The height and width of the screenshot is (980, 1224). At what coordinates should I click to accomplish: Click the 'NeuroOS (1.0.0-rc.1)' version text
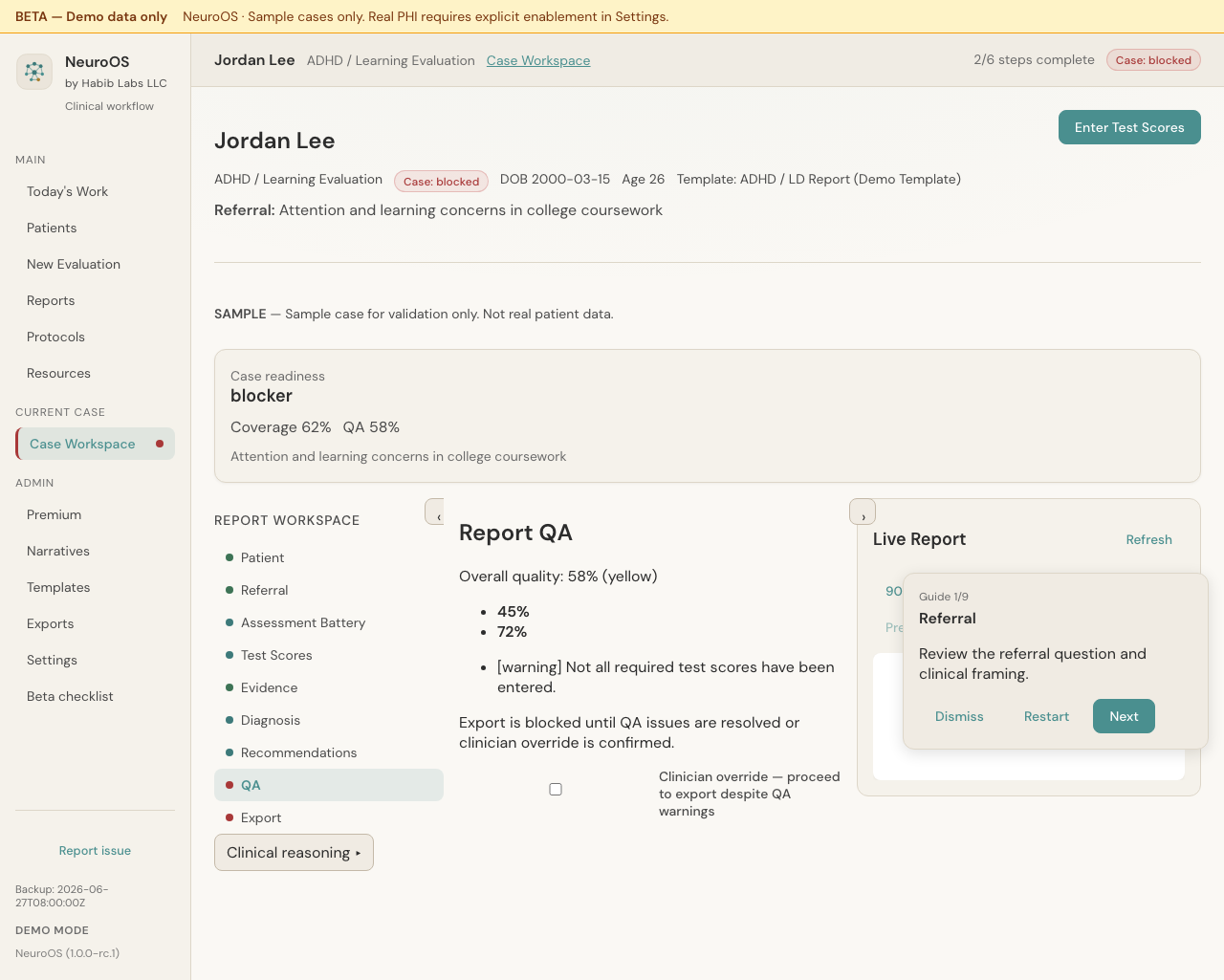(x=67, y=953)
